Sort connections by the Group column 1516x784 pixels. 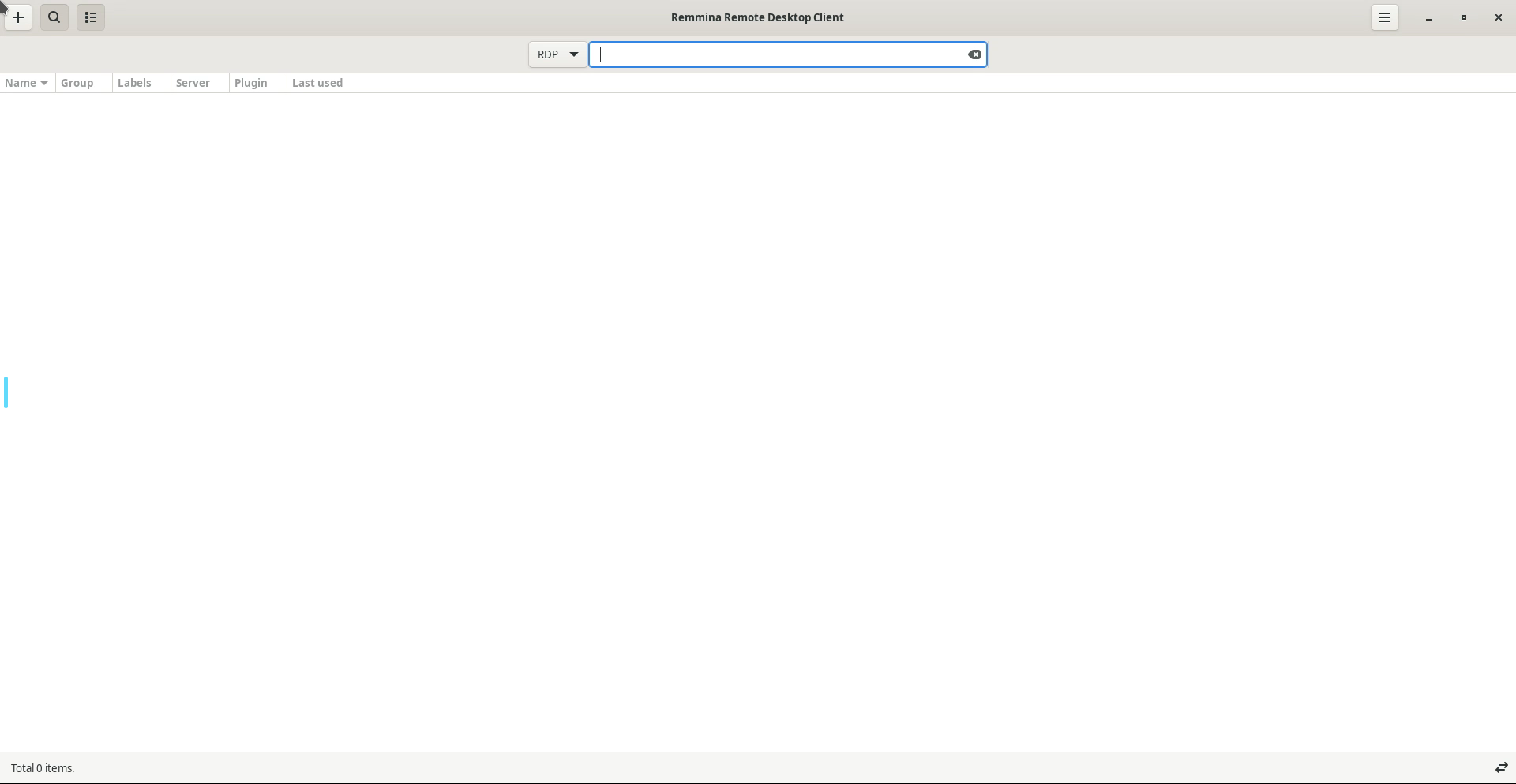click(x=77, y=83)
